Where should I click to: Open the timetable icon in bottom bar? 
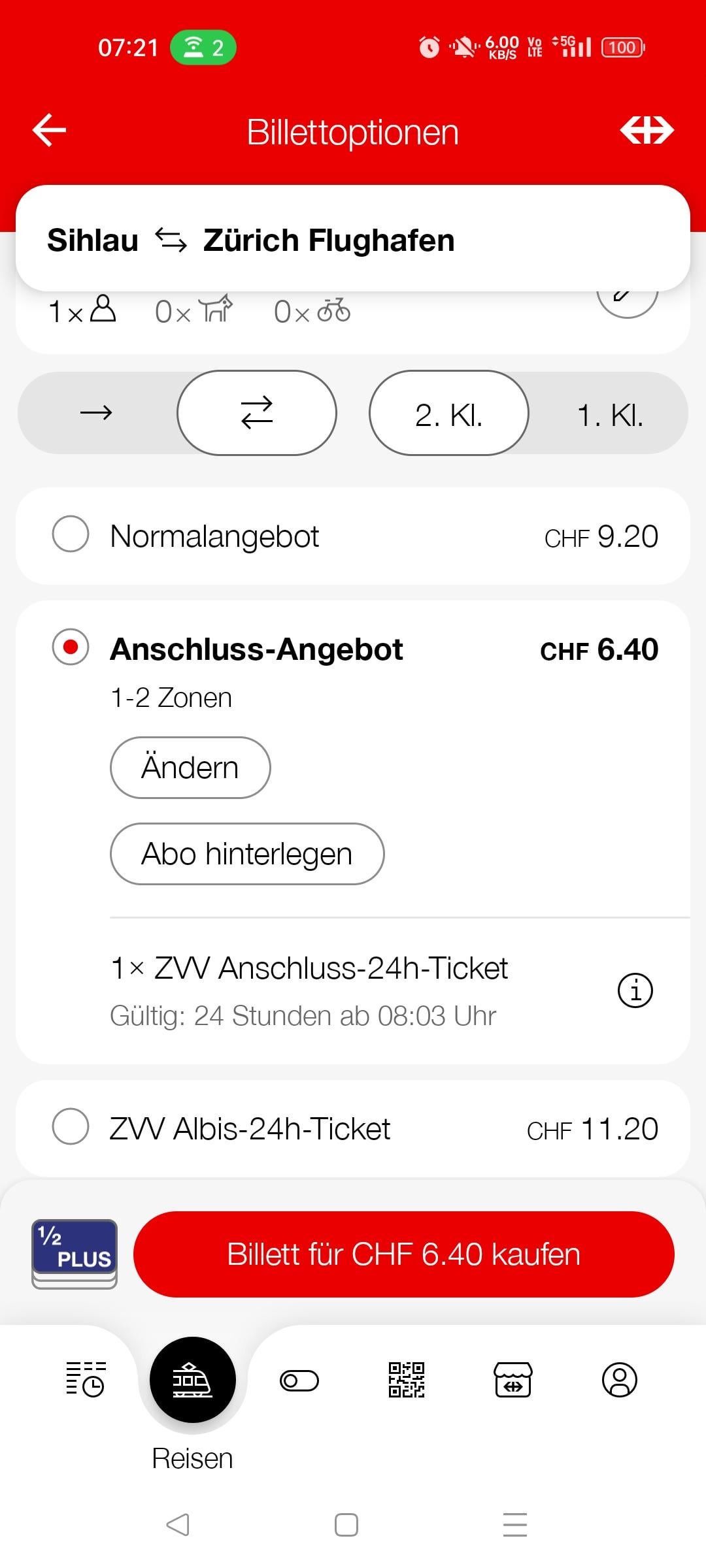coord(85,1380)
